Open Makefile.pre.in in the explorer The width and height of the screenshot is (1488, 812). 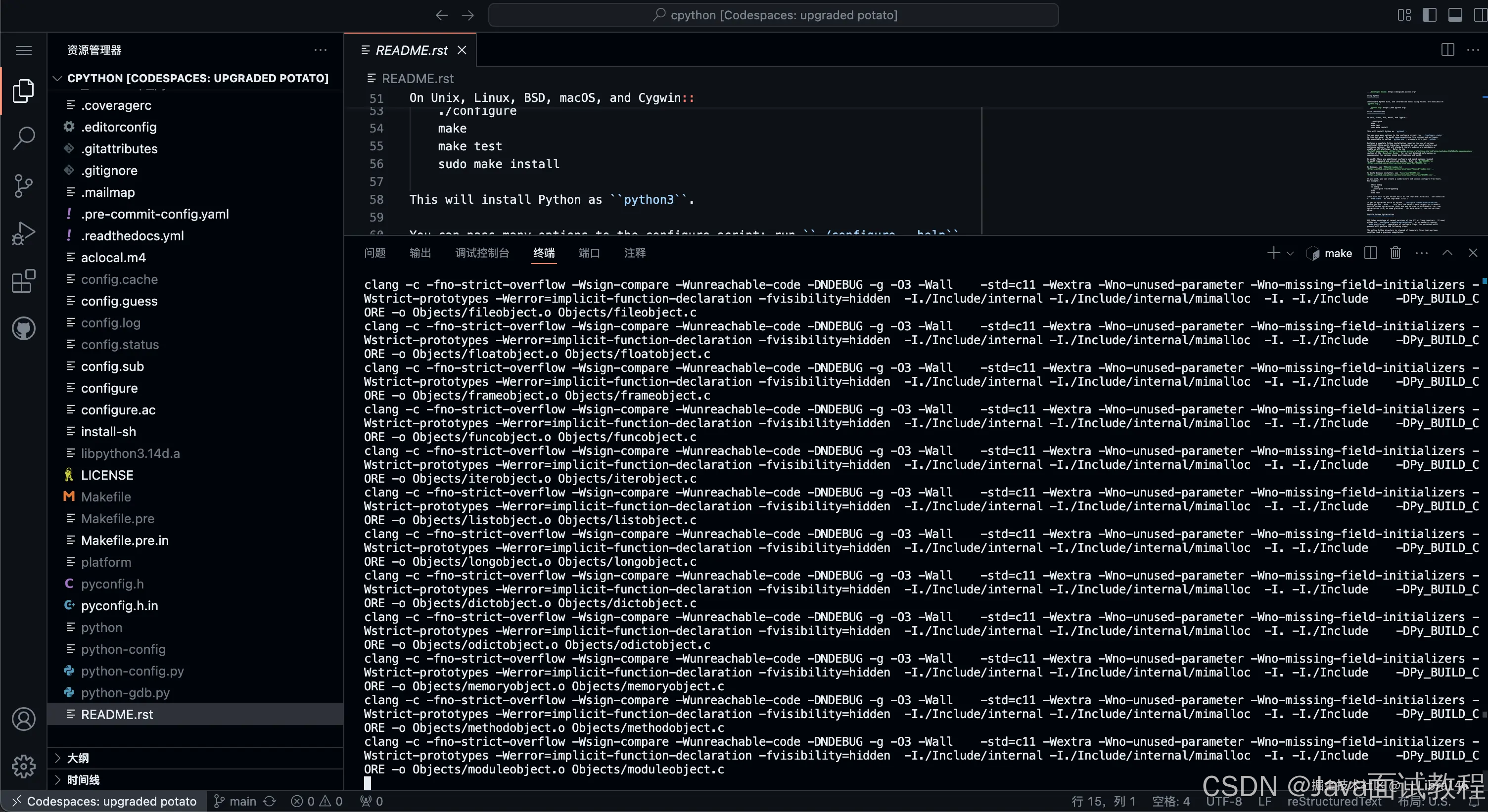[196, 541]
